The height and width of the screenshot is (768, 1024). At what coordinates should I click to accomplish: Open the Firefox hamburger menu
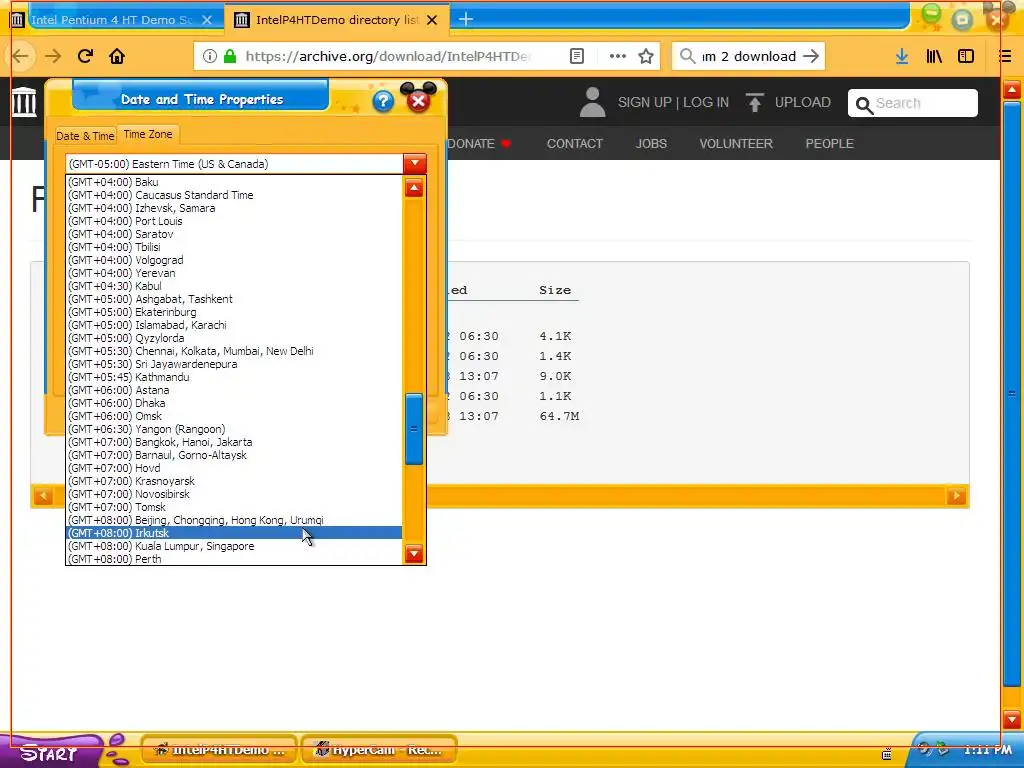[1005, 56]
